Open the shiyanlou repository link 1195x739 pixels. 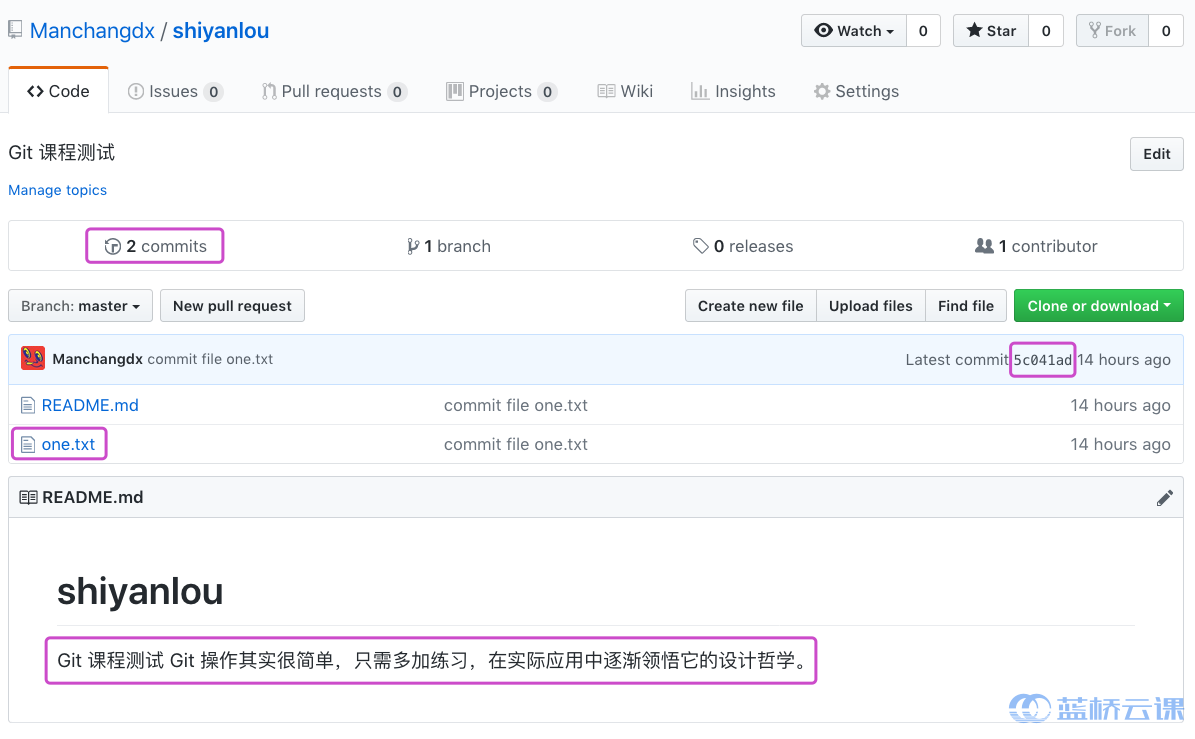pos(221,30)
